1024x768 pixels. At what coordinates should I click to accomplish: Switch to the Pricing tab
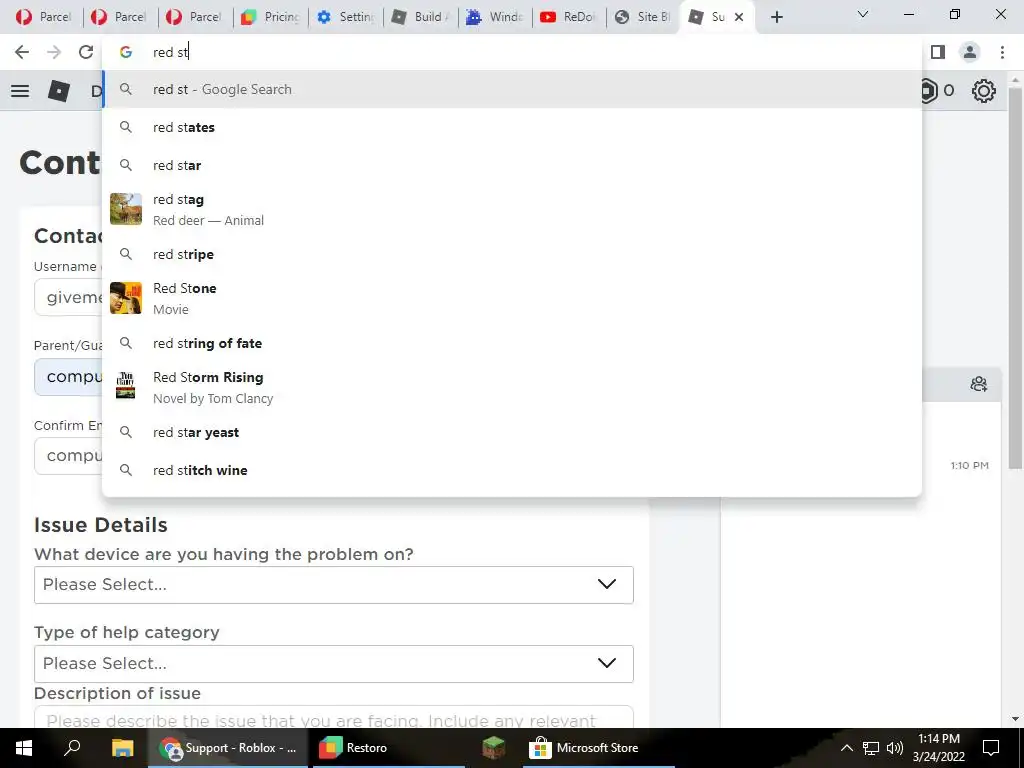click(x=270, y=17)
